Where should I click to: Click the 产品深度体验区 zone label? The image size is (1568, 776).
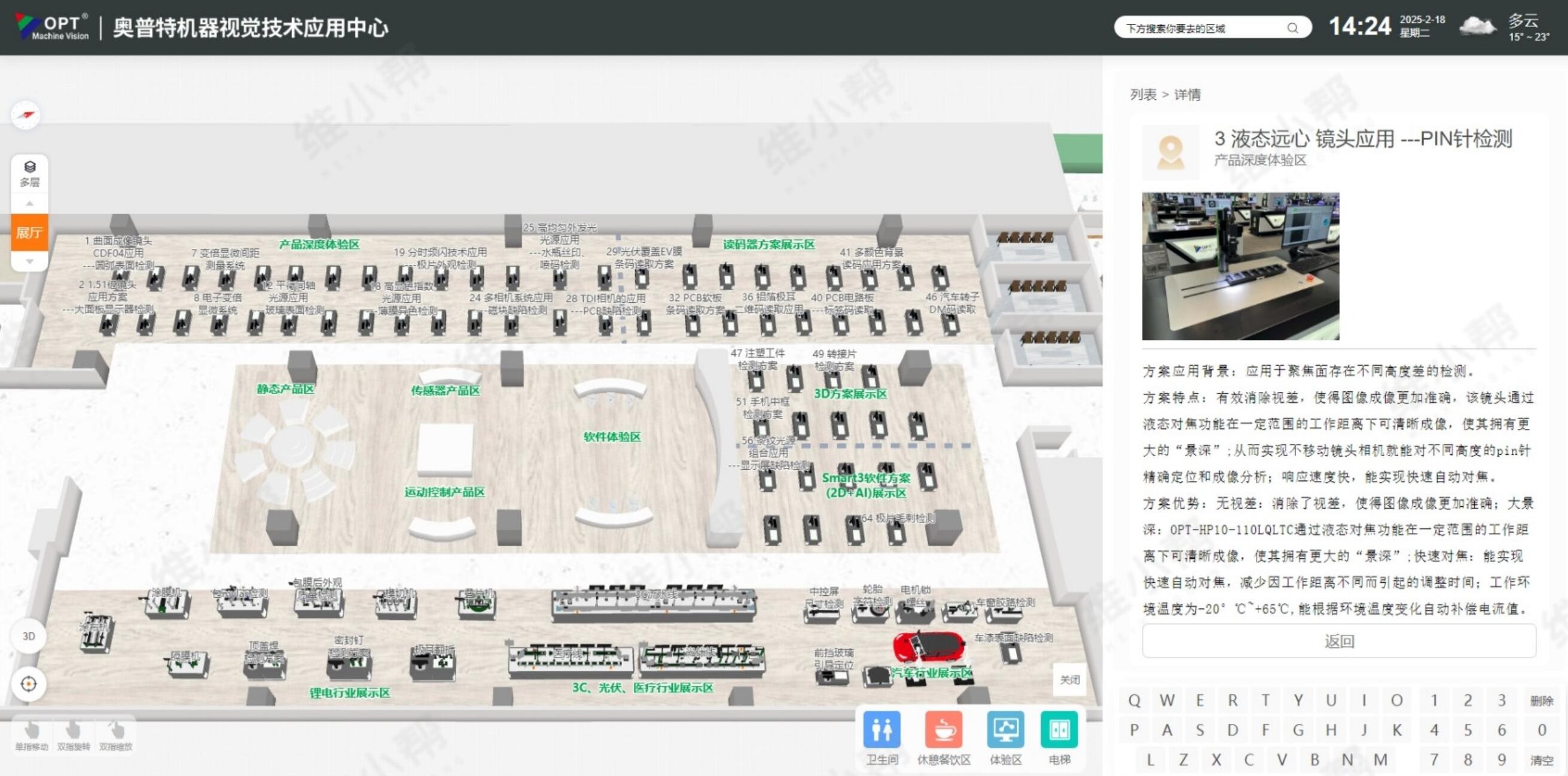(x=319, y=244)
